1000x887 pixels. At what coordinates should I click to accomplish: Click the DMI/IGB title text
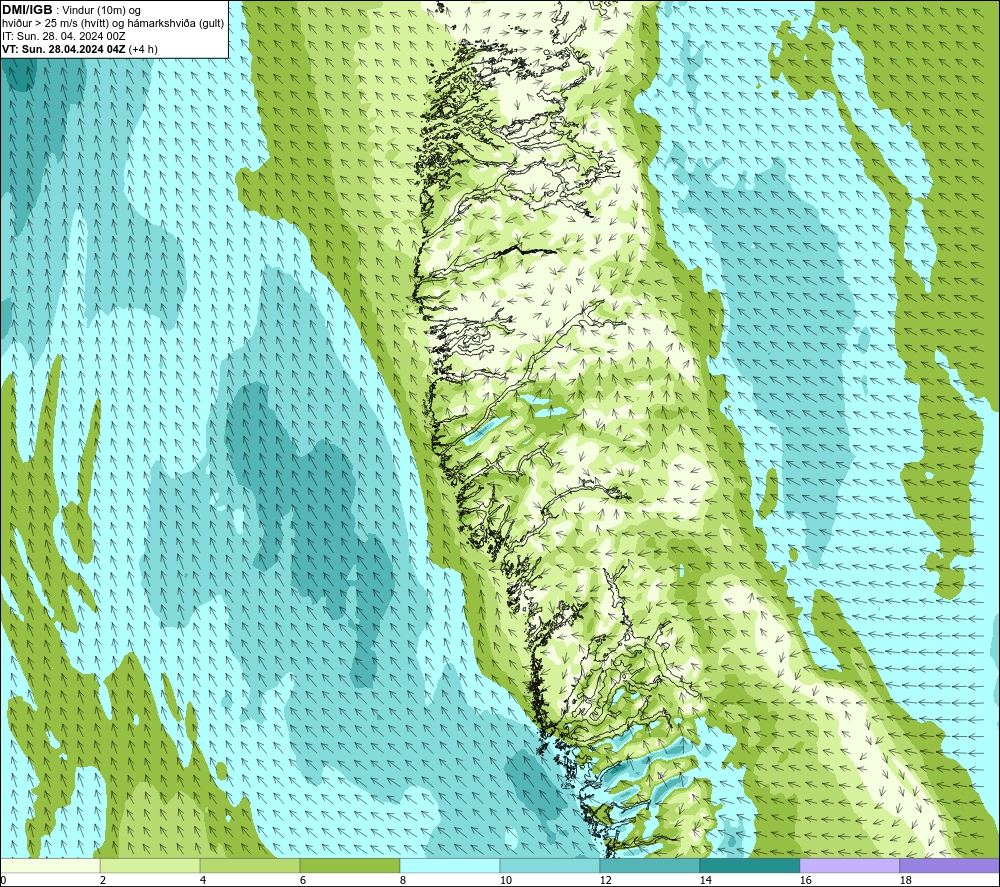click(27, 10)
